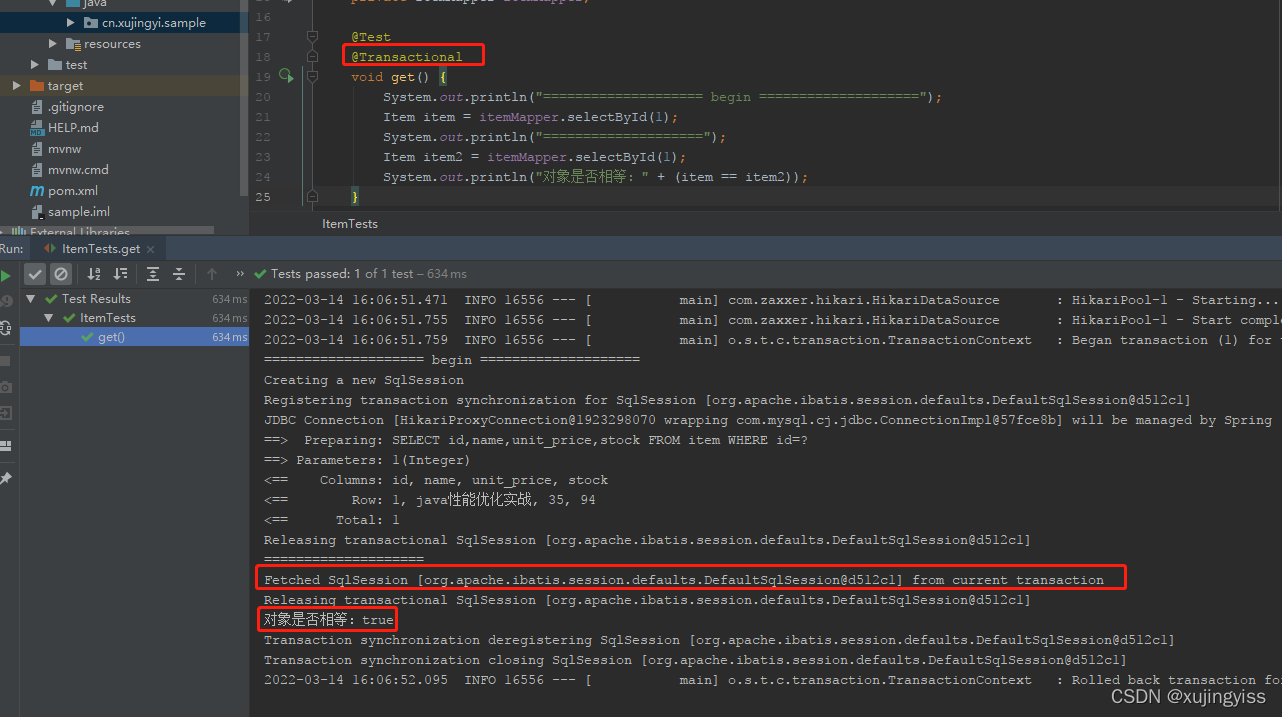Click the '对象是否相等: true' output line
1282x717 pixels.
point(329,620)
